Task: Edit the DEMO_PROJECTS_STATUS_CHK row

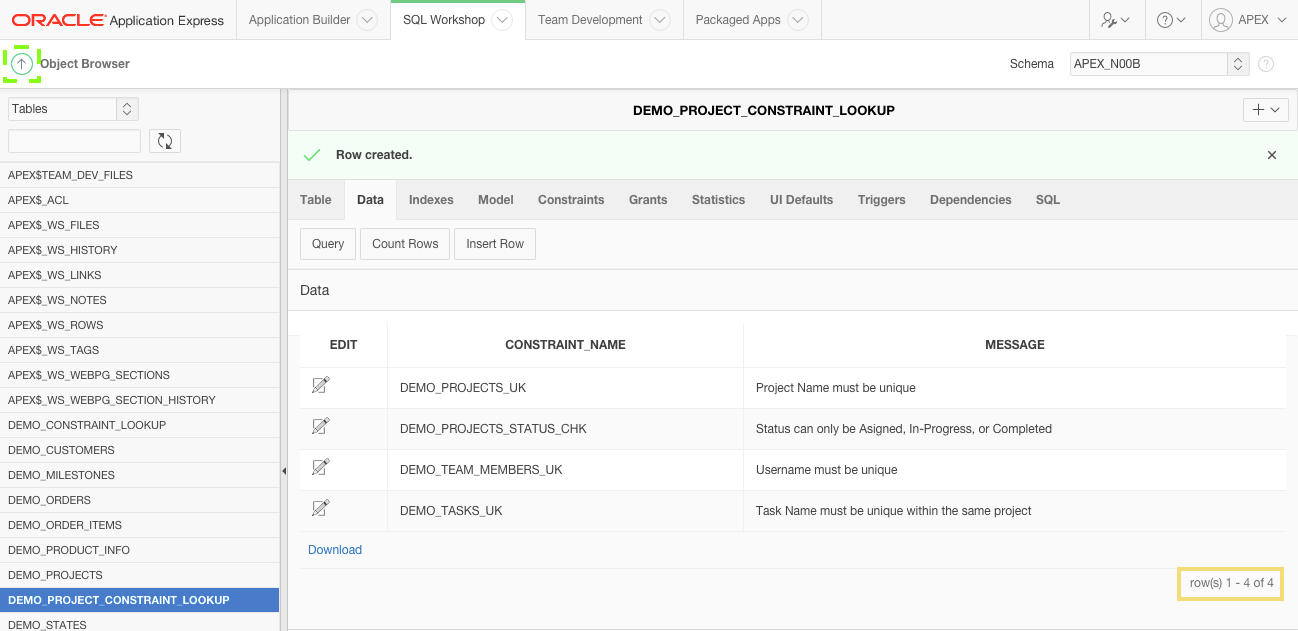Action: pyautogui.click(x=320, y=425)
